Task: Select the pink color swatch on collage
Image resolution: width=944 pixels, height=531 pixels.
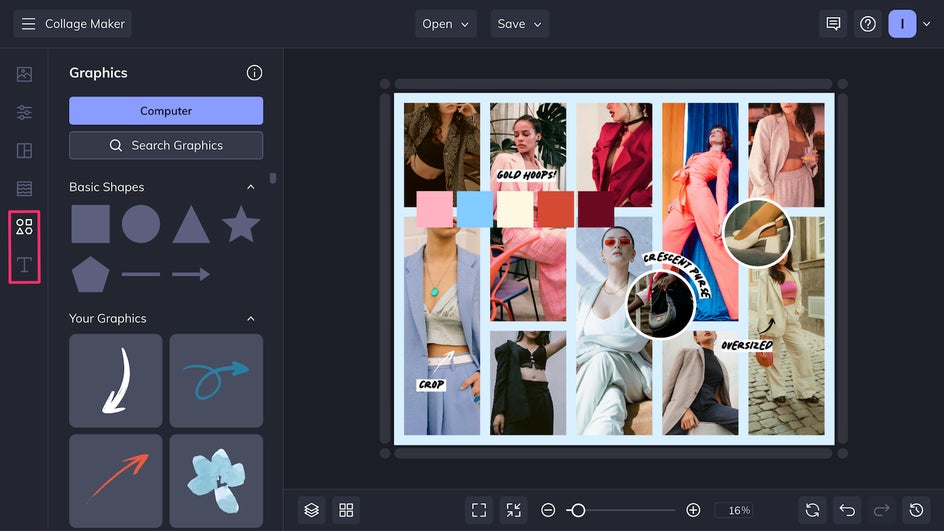Action: (435, 209)
